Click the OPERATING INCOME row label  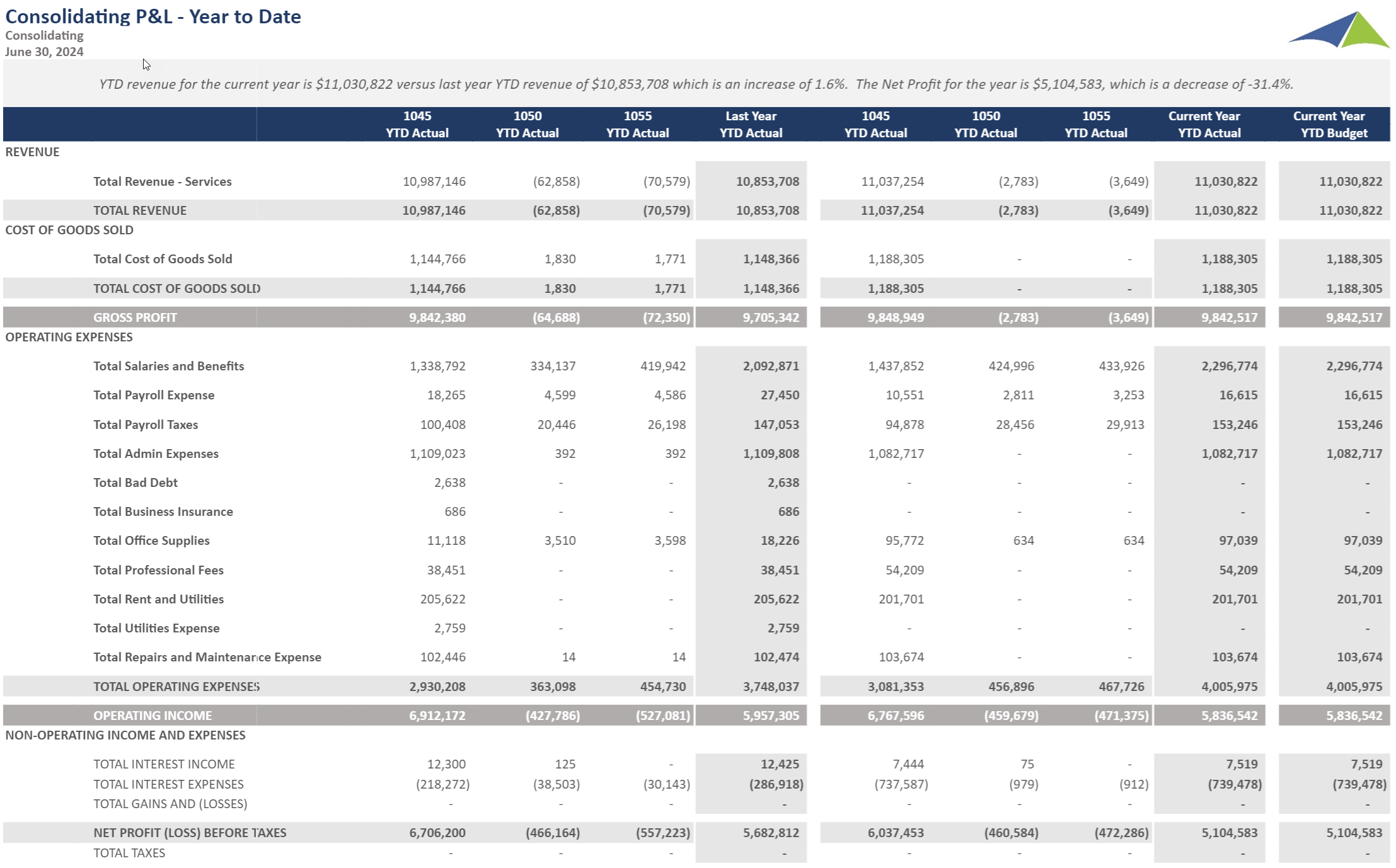click(x=153, y=716)
